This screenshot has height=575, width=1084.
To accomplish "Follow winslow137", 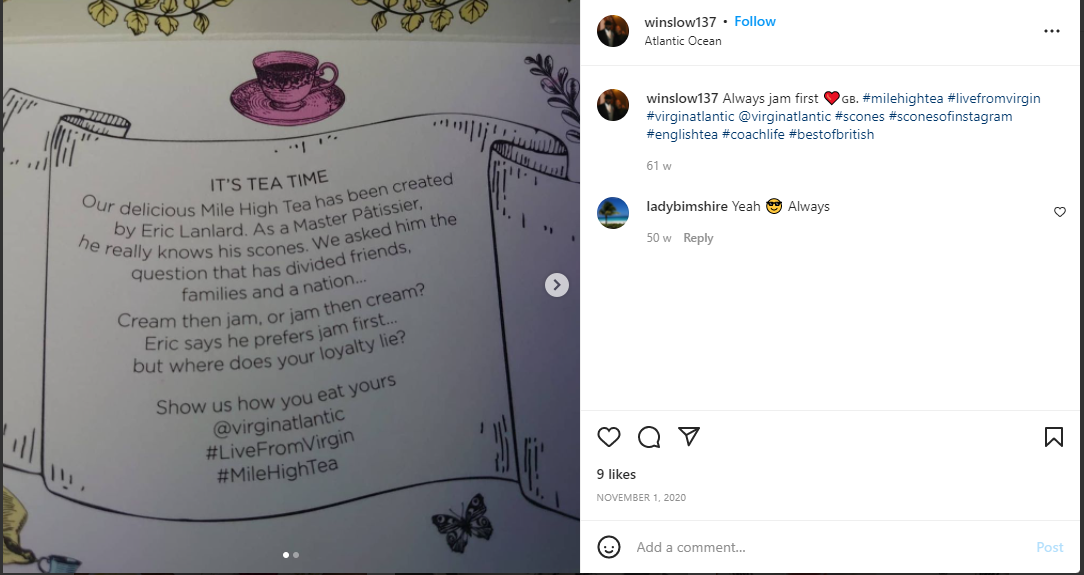I will click(x=755, y=21).
